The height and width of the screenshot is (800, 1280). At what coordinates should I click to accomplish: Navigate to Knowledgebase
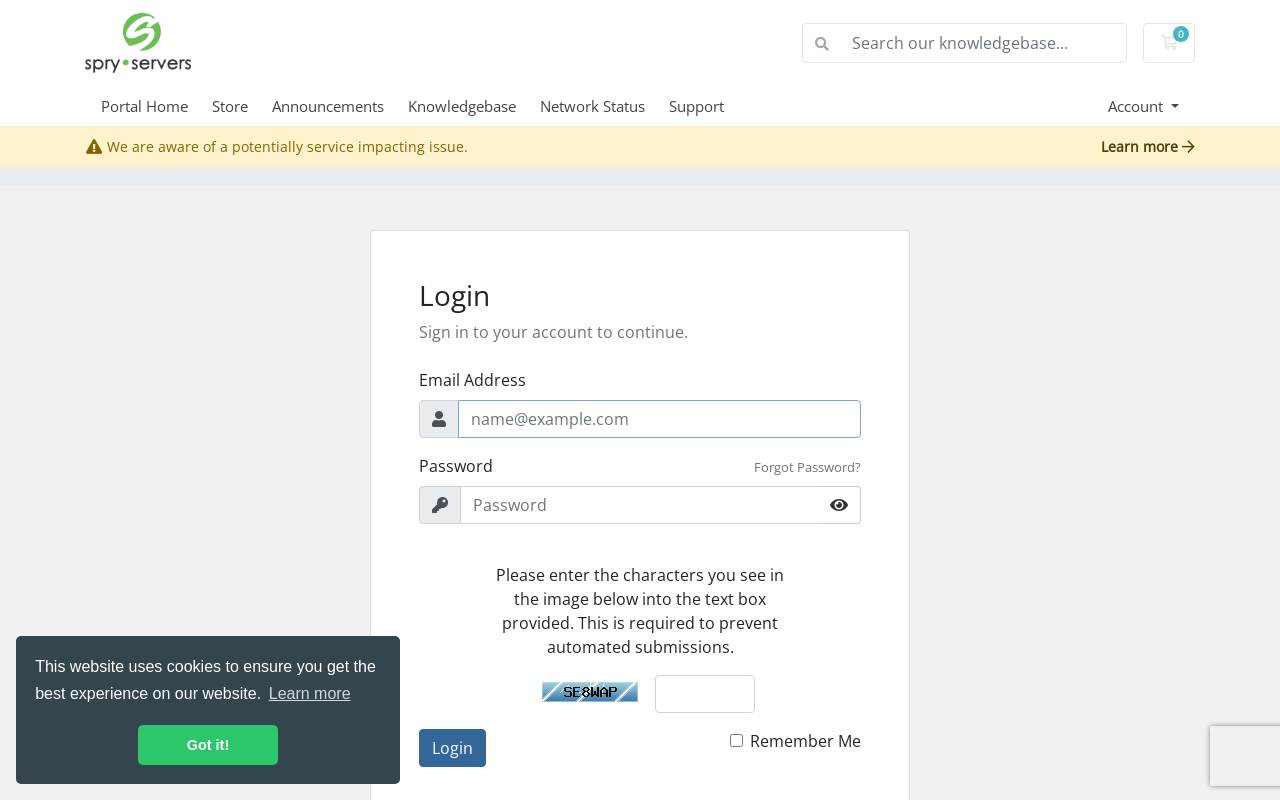(462, 106)
